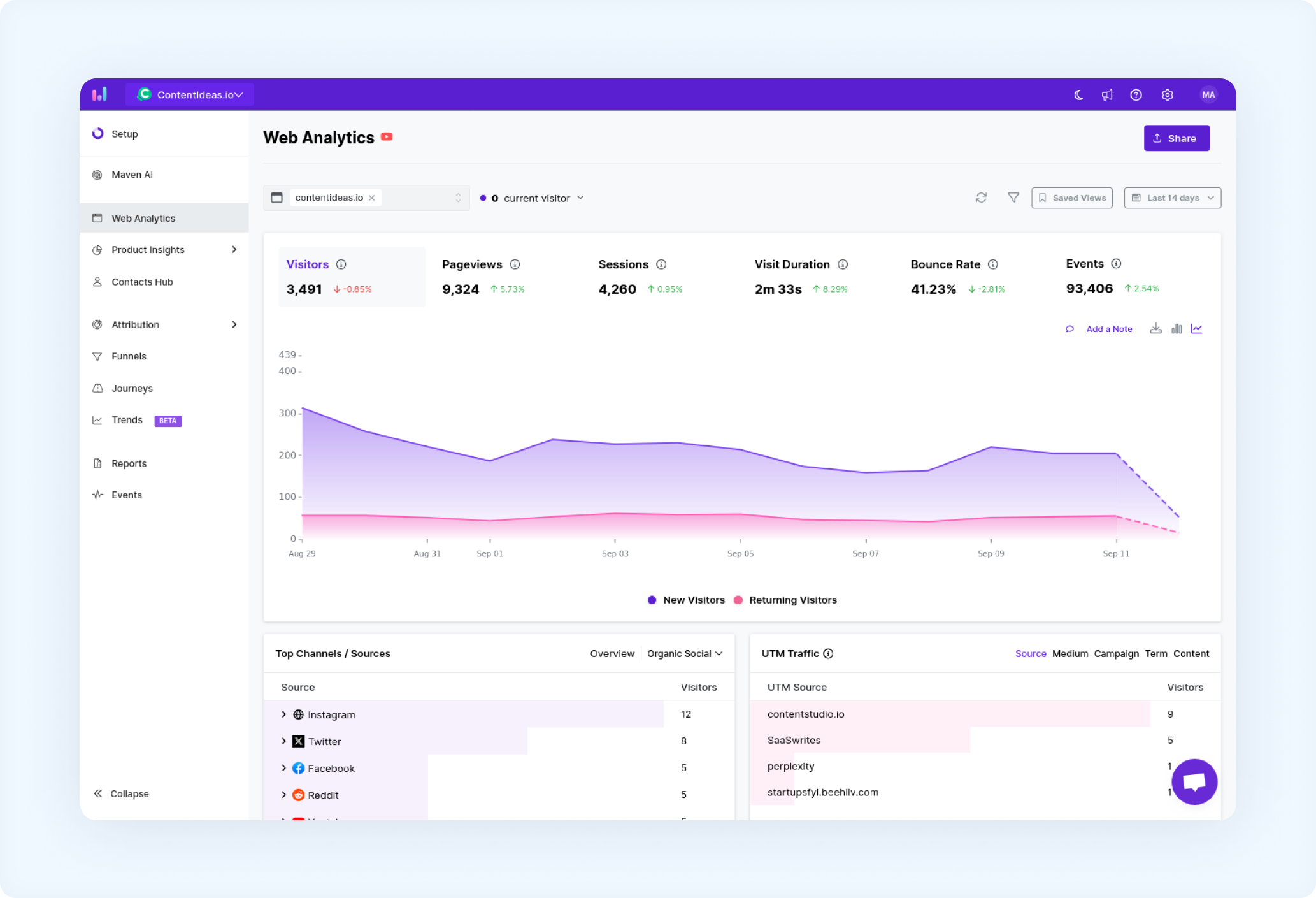
Task: Open the Last 14 days dropdown
Action: 1172,198
